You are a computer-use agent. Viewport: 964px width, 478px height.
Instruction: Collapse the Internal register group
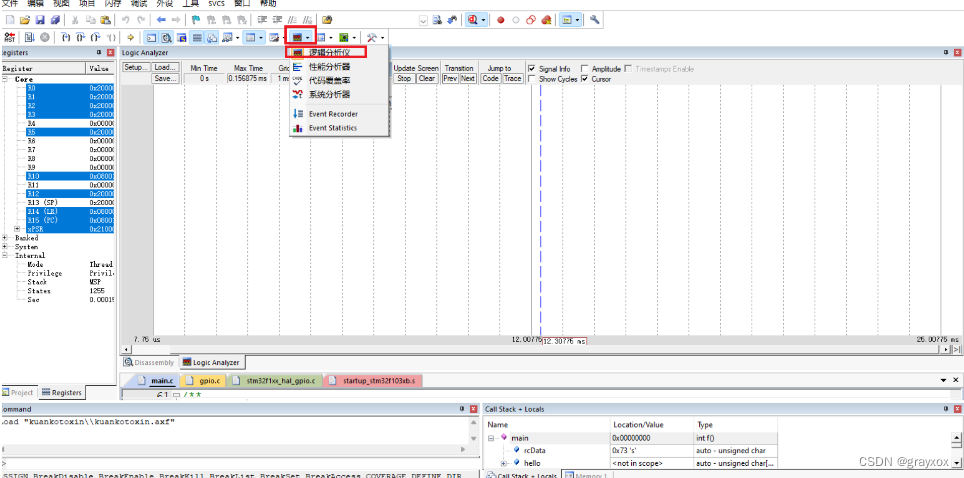coord(6,255)
